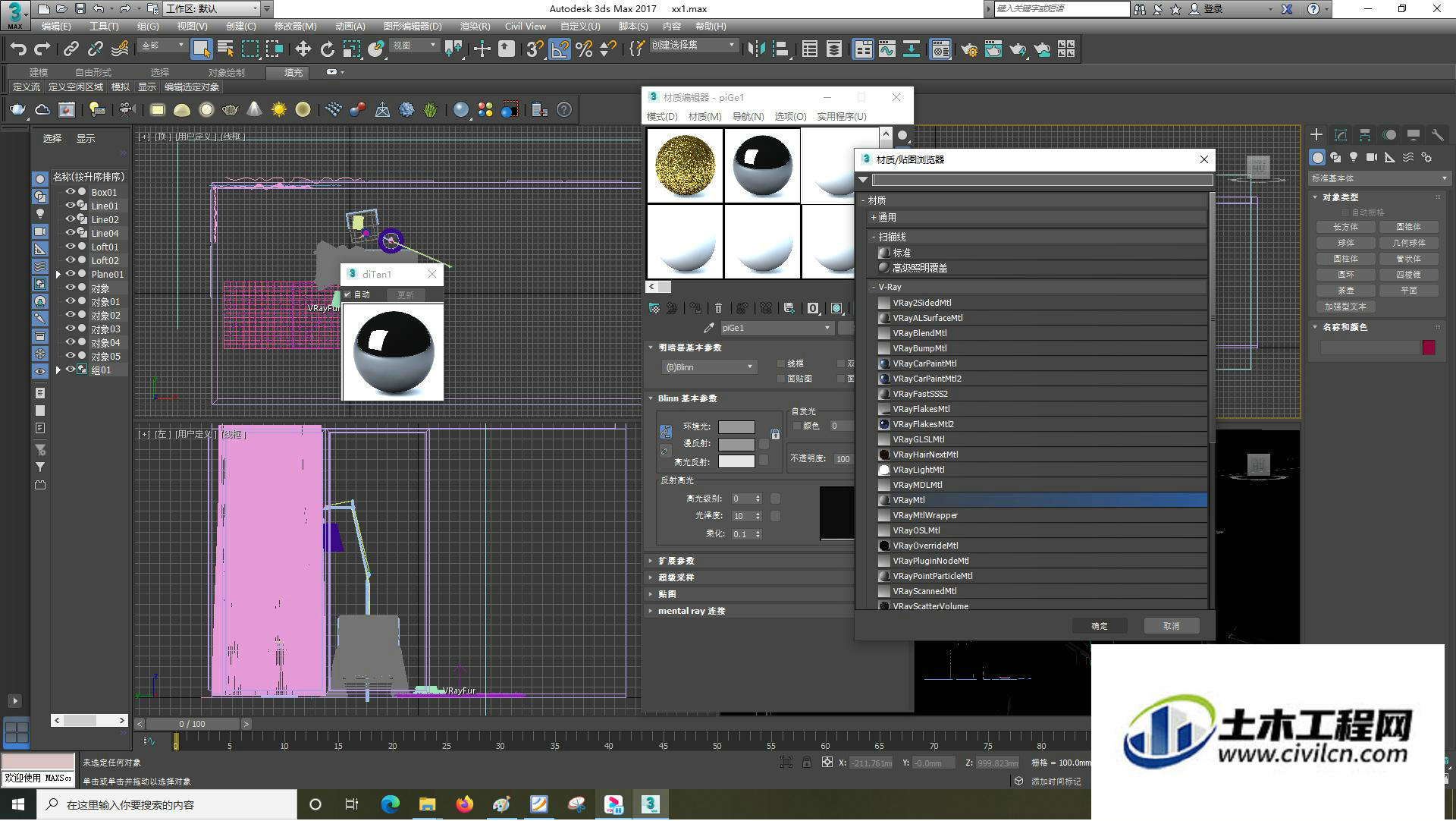Hide the 对象03 object eye icon
1456x821 pixels.
point(70,329)
